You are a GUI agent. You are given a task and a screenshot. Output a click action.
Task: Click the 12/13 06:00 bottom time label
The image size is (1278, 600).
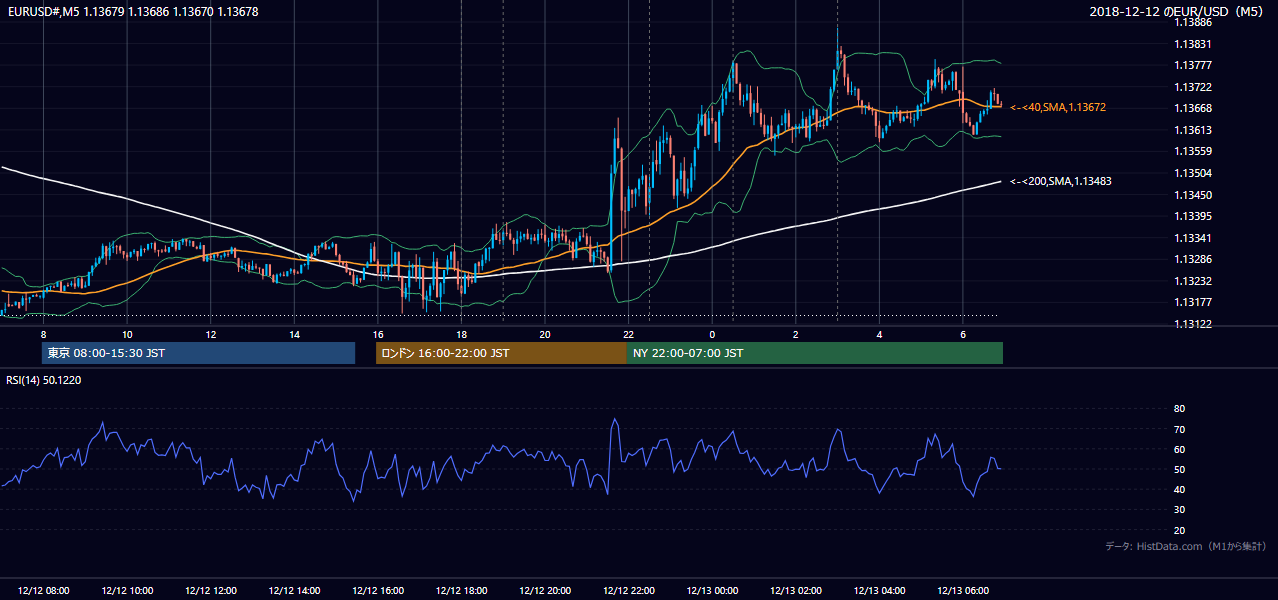963,591
